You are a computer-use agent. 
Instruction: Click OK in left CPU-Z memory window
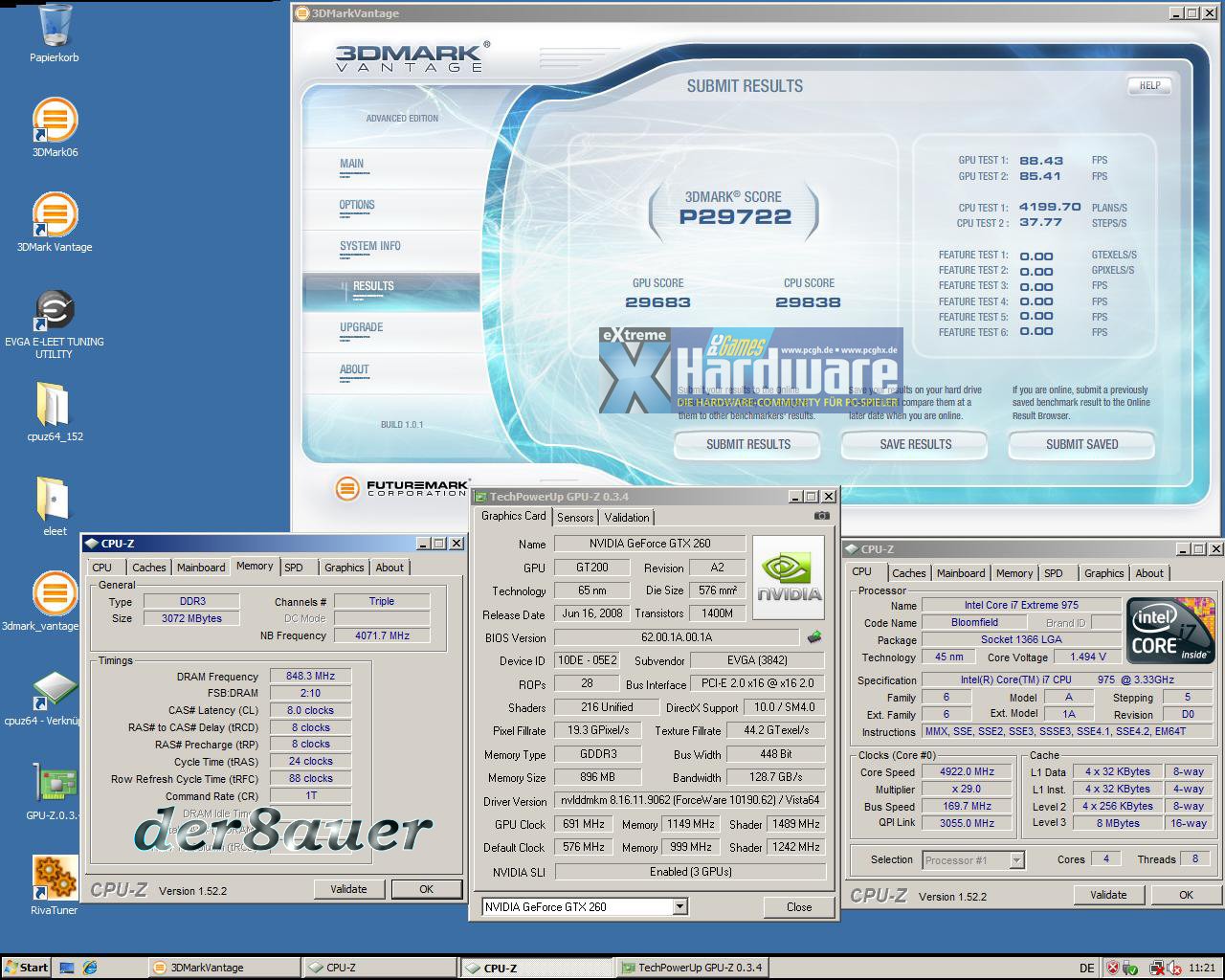[x=427, y=889]
